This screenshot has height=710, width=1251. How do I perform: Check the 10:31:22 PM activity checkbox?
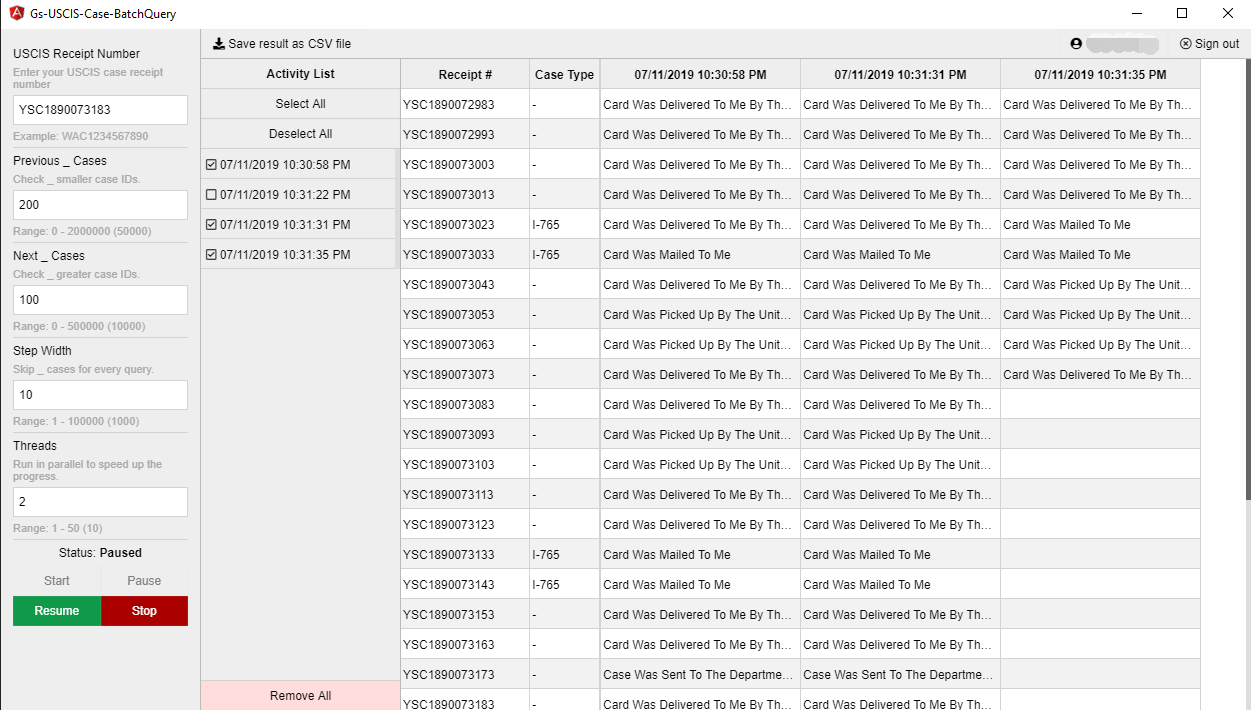211,195
